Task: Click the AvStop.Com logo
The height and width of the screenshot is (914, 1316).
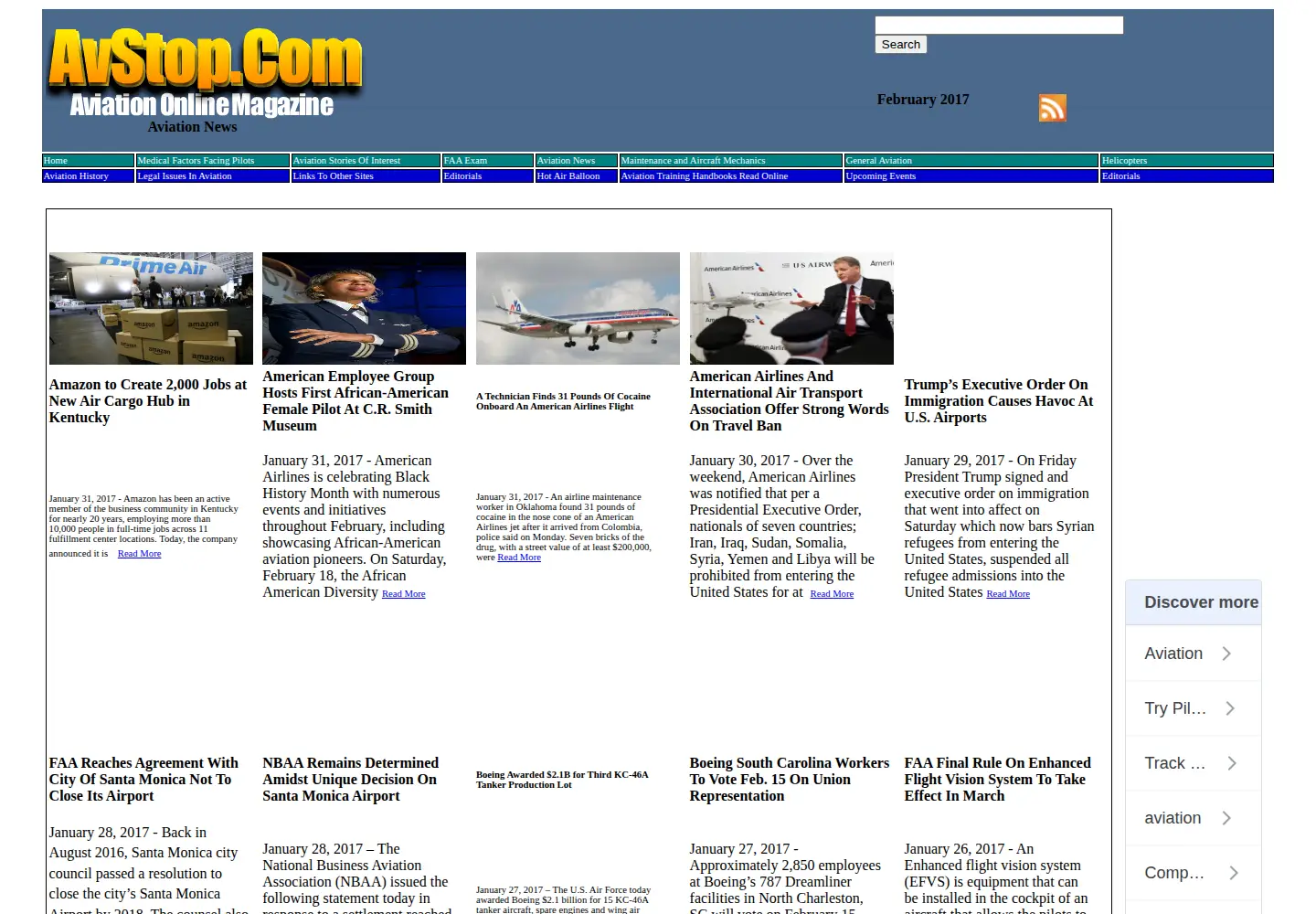Action: (x=207, y=74)
